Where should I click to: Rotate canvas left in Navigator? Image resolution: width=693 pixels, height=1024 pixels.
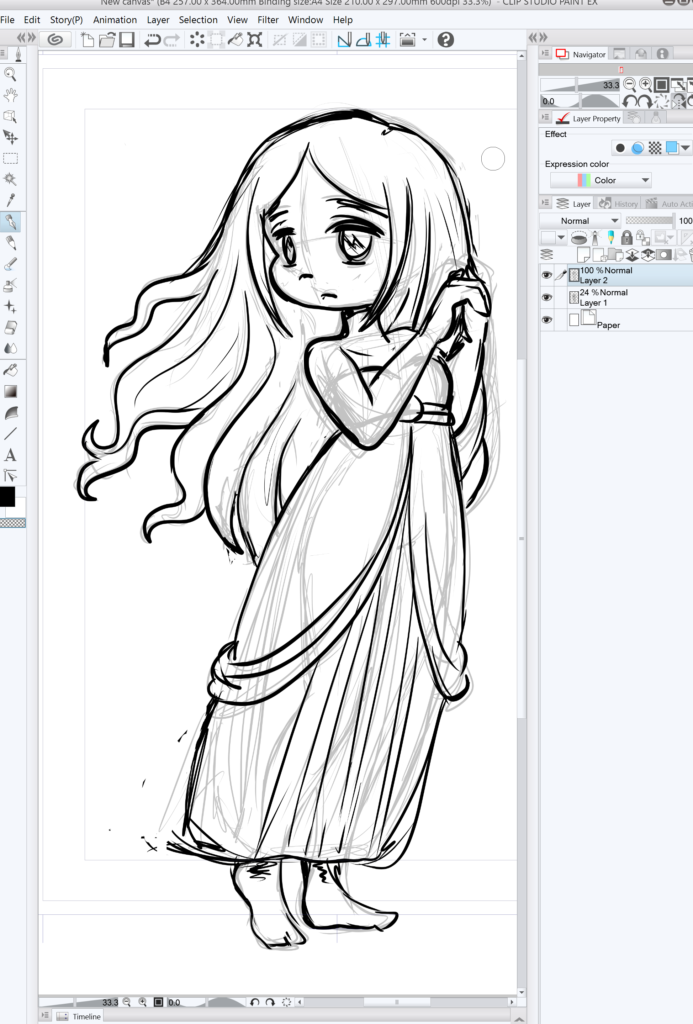pyautogui.click(x=630, y=101)
